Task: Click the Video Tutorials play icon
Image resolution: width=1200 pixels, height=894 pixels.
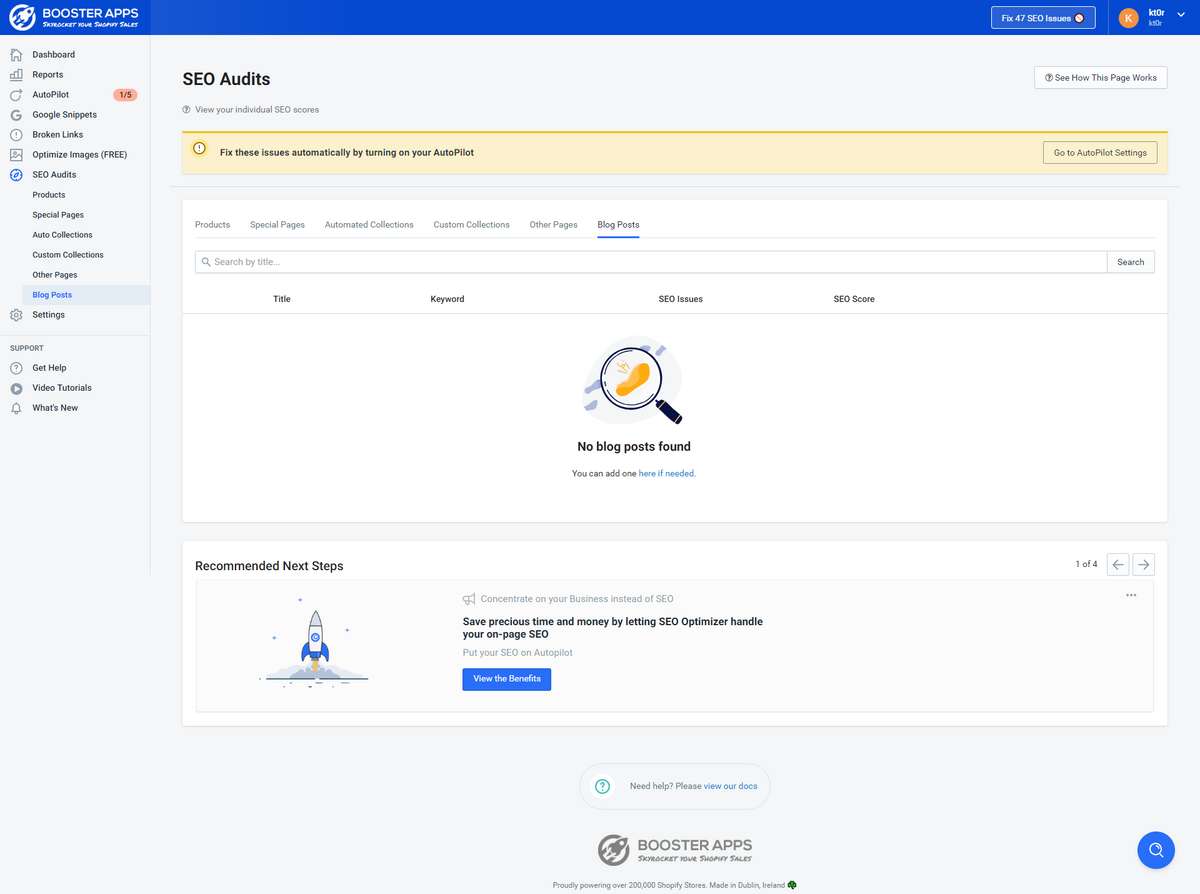Action: click(16, 388)
